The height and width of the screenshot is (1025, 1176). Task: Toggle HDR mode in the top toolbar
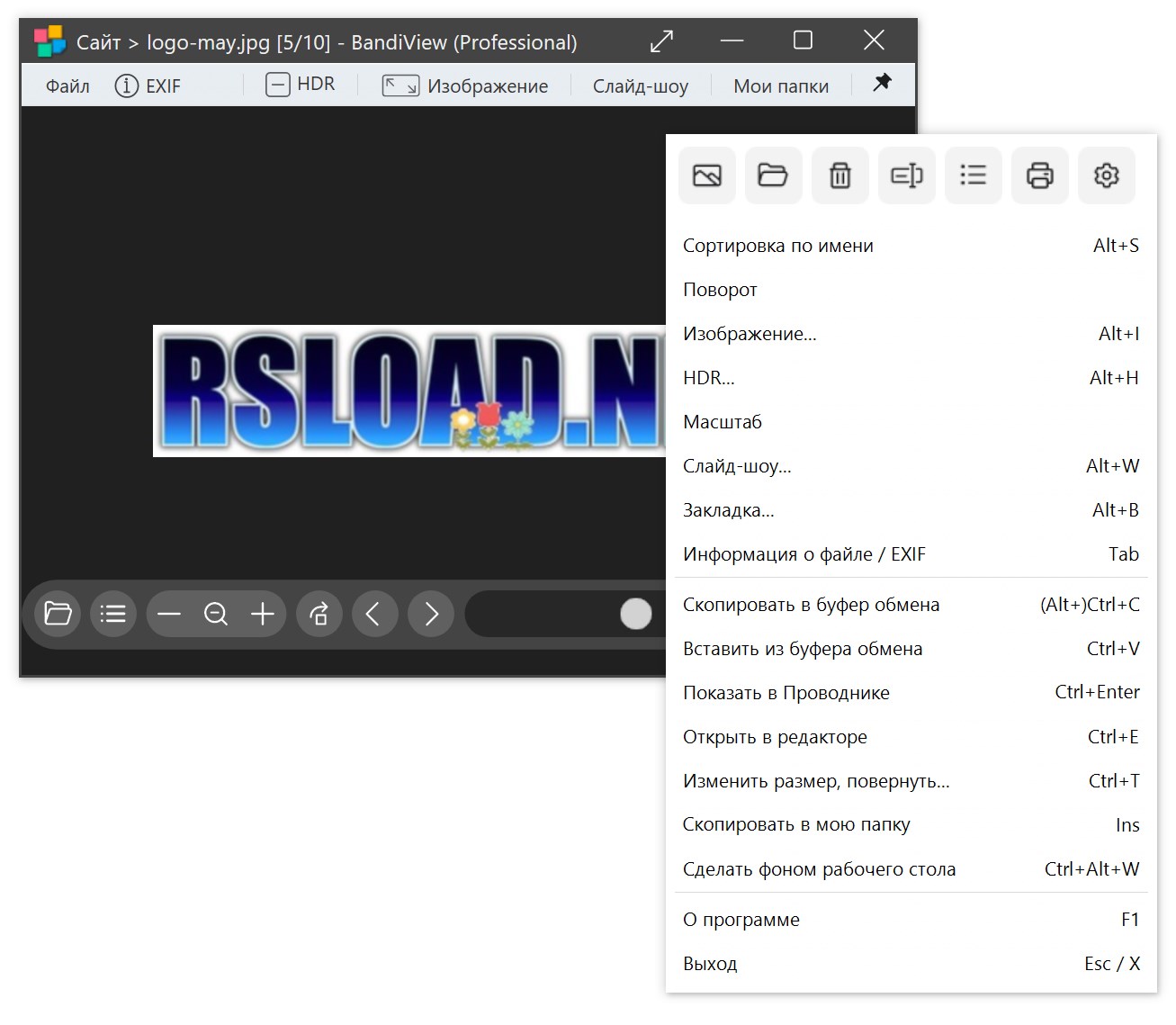pyautogui.click(x=301, y=84)
